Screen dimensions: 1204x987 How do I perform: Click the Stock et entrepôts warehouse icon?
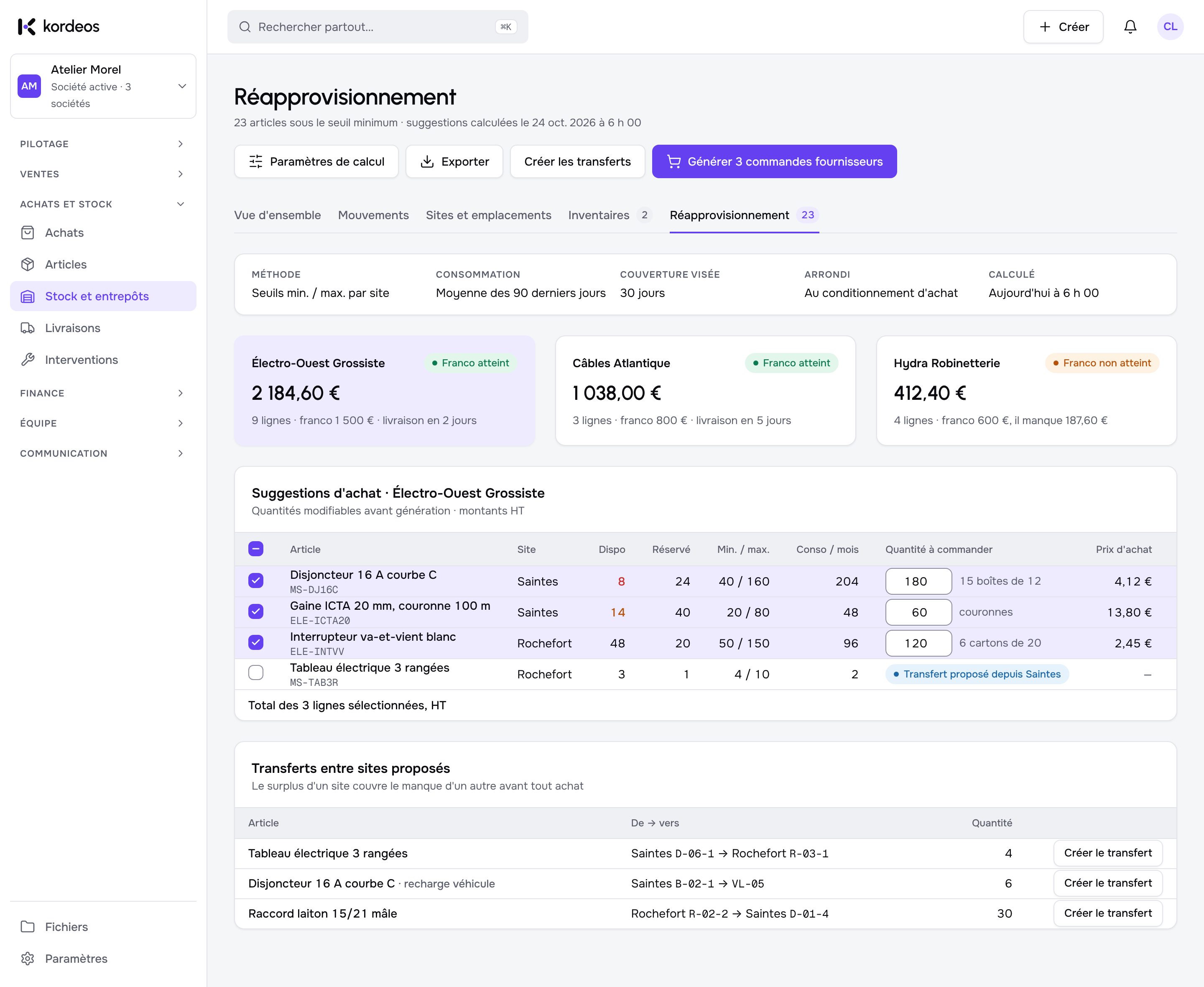(x=28, y=296)
